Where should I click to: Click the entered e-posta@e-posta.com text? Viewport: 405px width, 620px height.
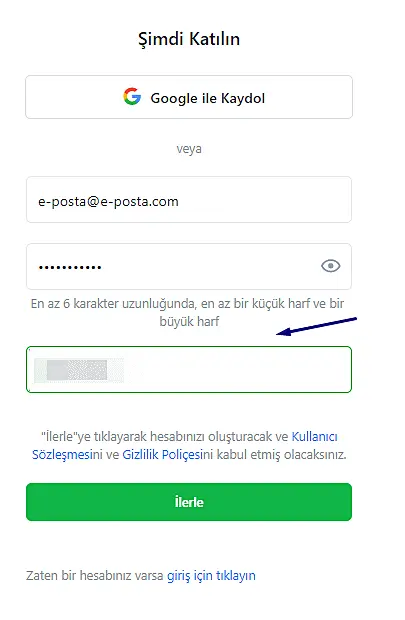(108, 202)
